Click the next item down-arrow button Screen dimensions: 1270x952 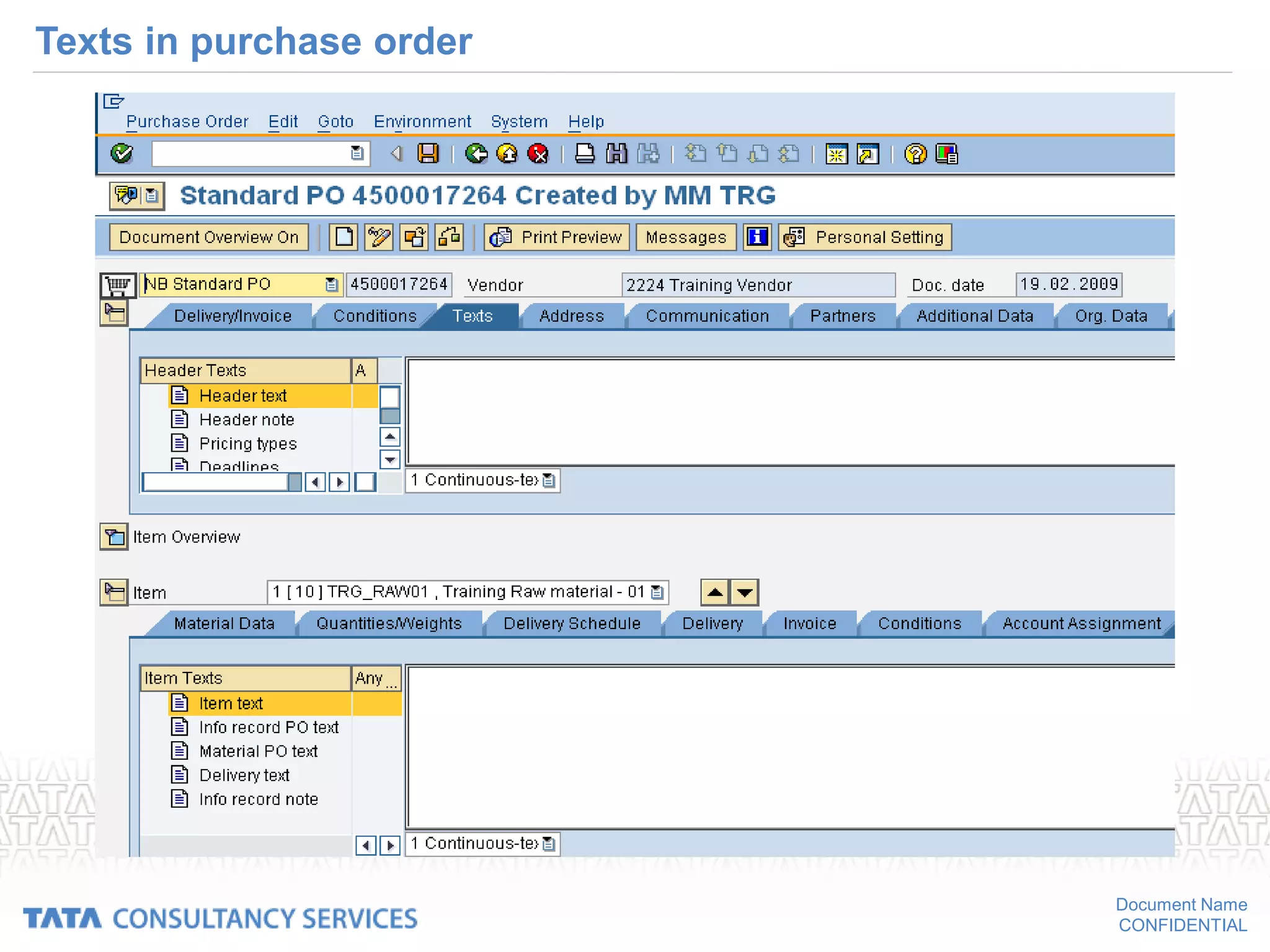(745, 593)
